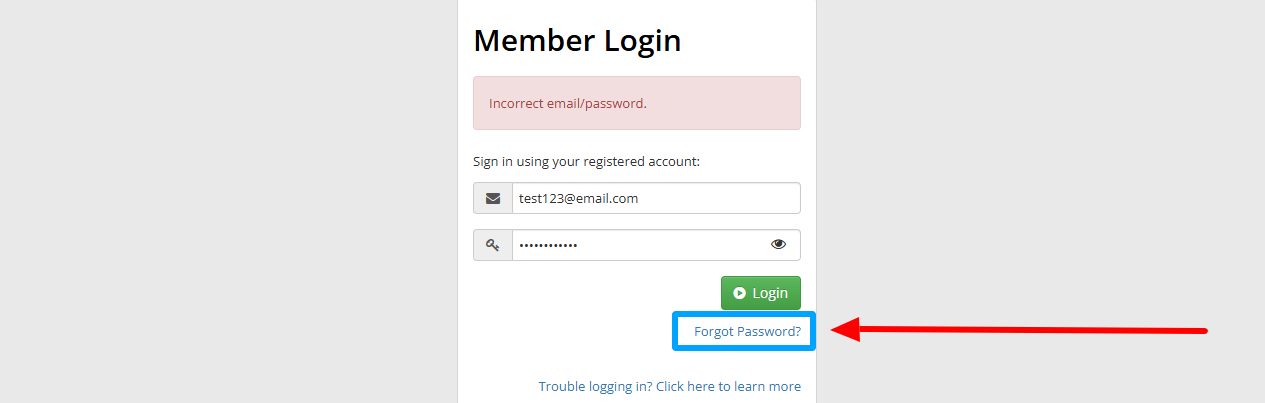Open the Trouble logging in link
Screen dimensions: 1265x403
point(669,386)
